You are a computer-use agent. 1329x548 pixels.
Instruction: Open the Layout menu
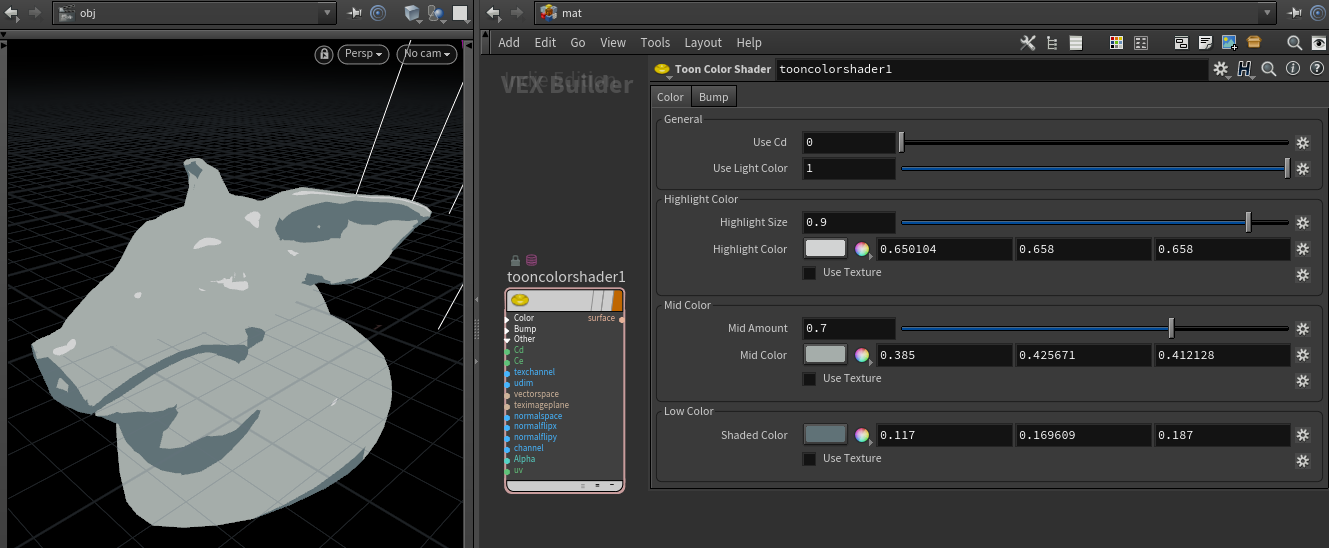pyautogui.click(x=703, y=43)
